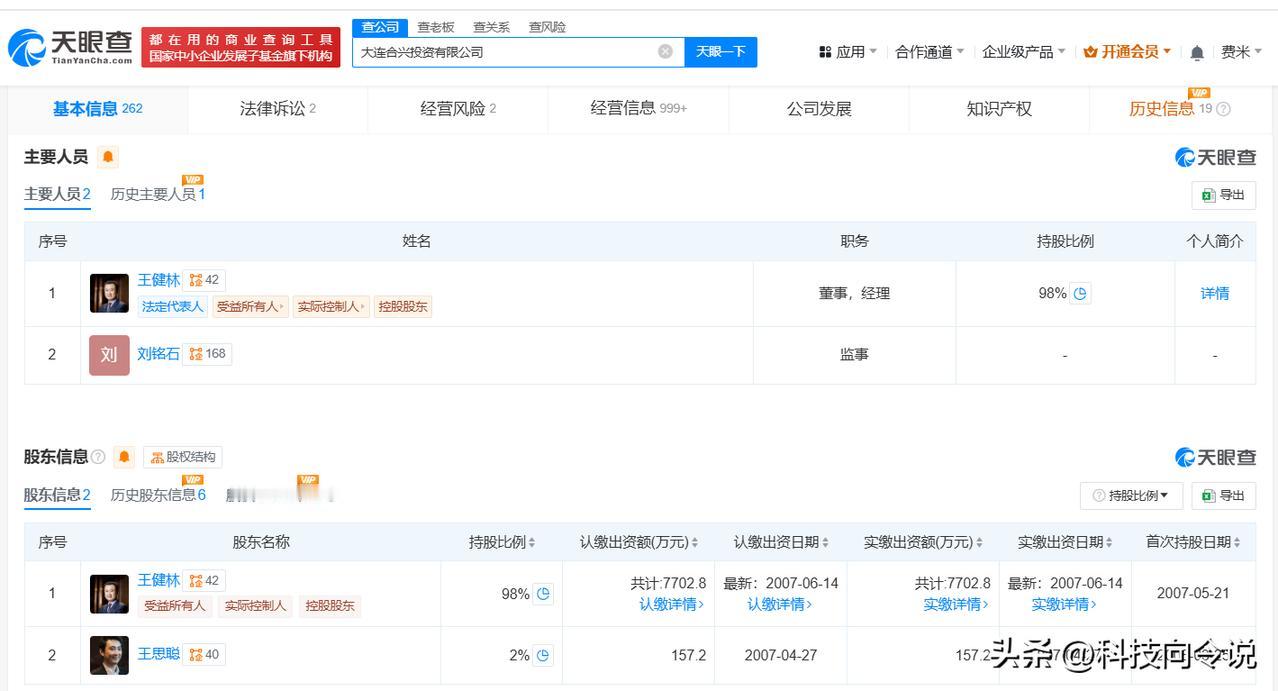Open 法律诉讼 tab

[278, 109]
